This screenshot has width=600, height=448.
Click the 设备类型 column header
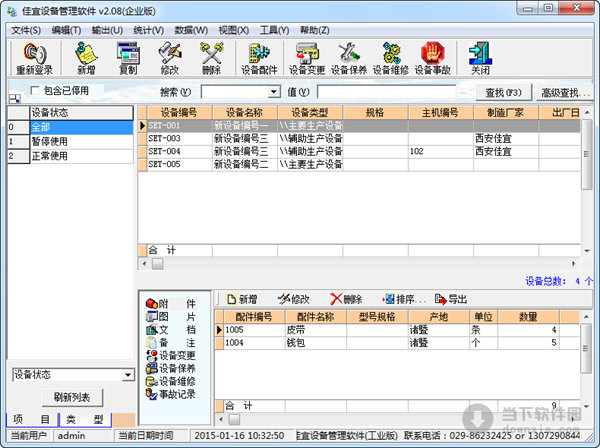[310, 112]
